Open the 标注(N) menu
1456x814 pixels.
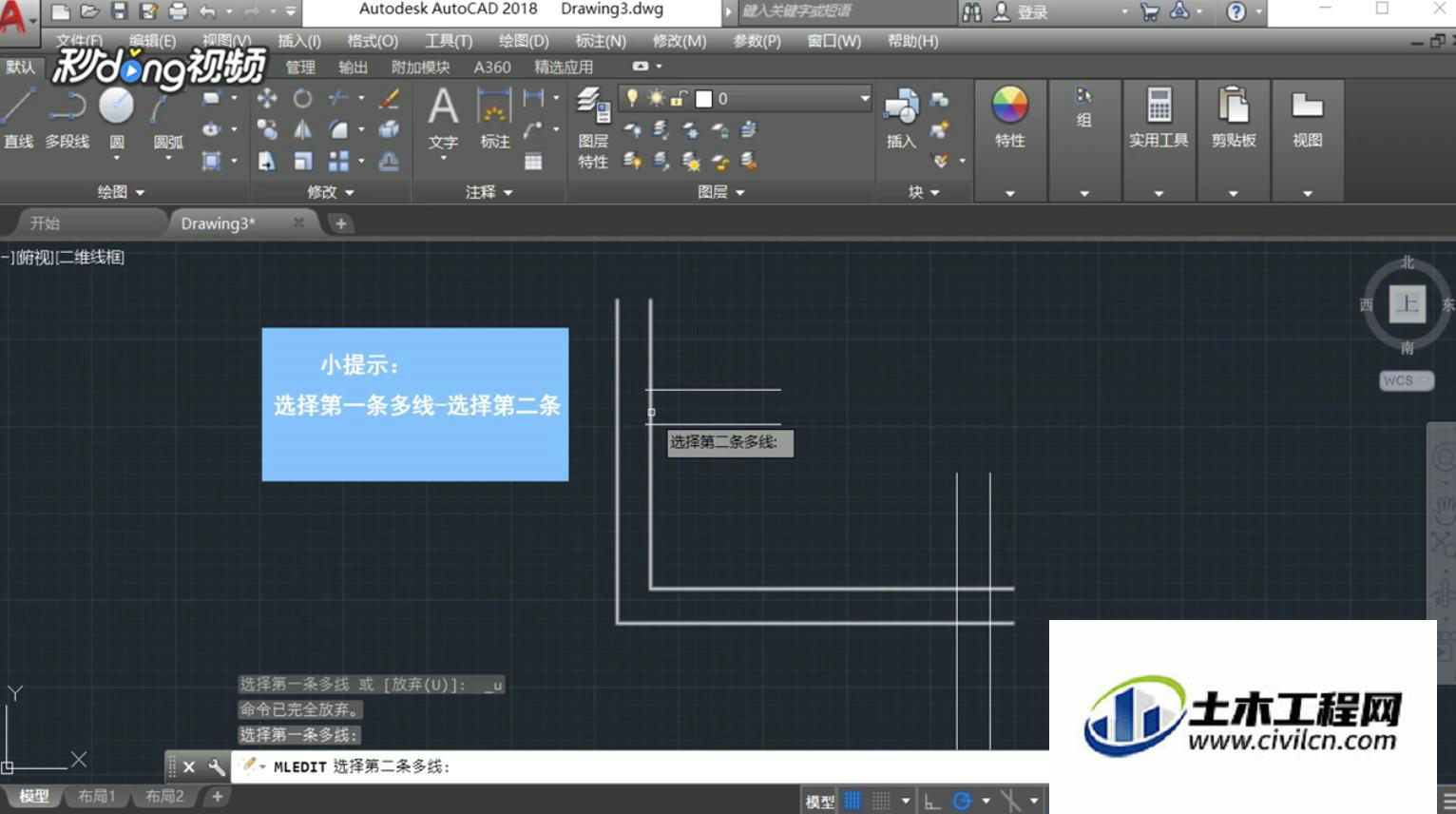(601, 41)
